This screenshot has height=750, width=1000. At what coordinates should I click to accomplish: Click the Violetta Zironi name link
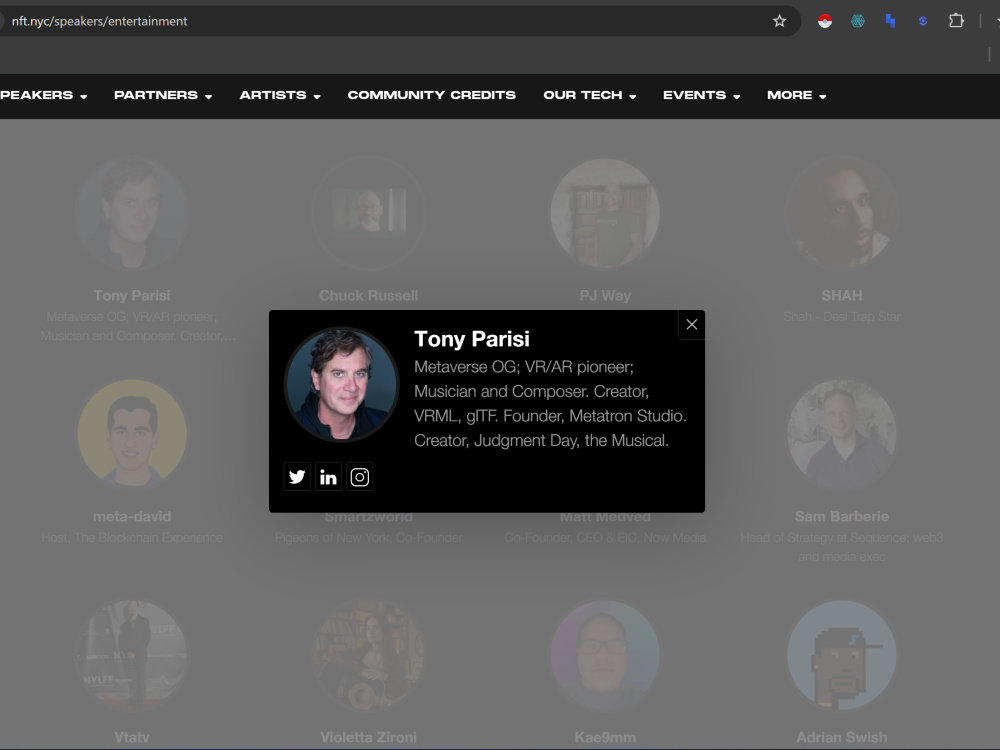[369, 737]
